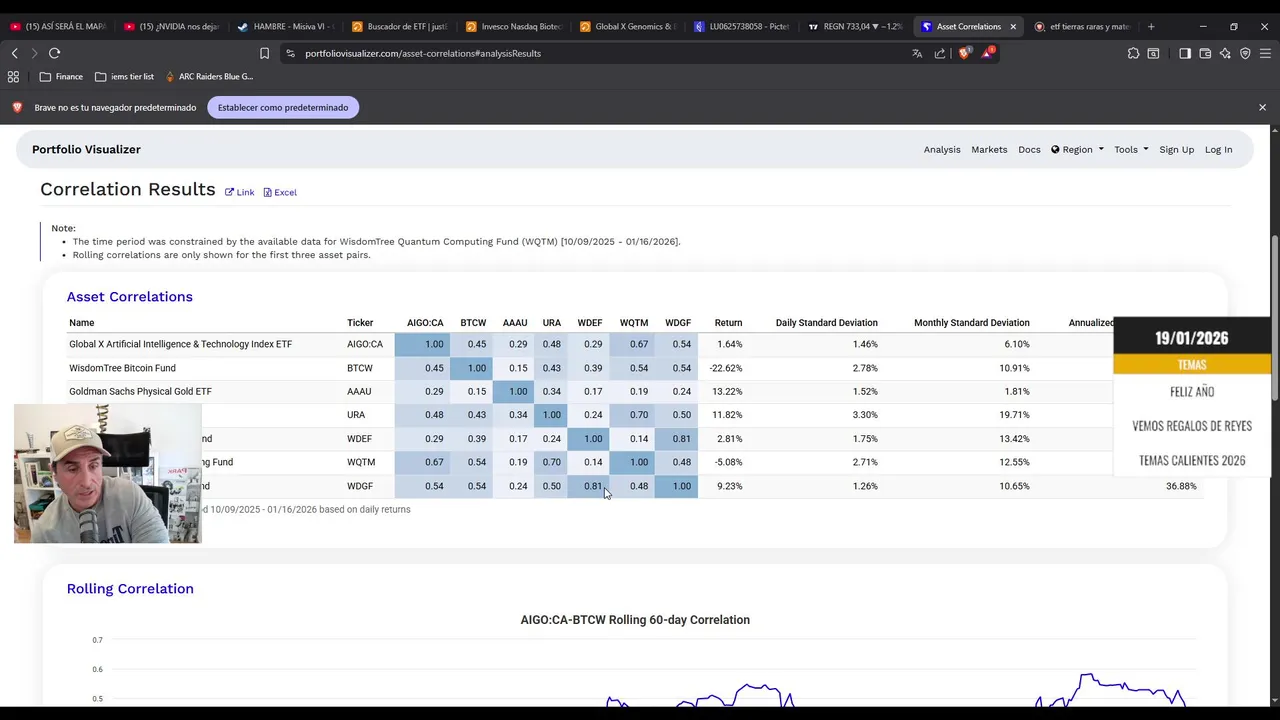
Task: Open the extensions puzzle icon
Action: pos(1133,53)
